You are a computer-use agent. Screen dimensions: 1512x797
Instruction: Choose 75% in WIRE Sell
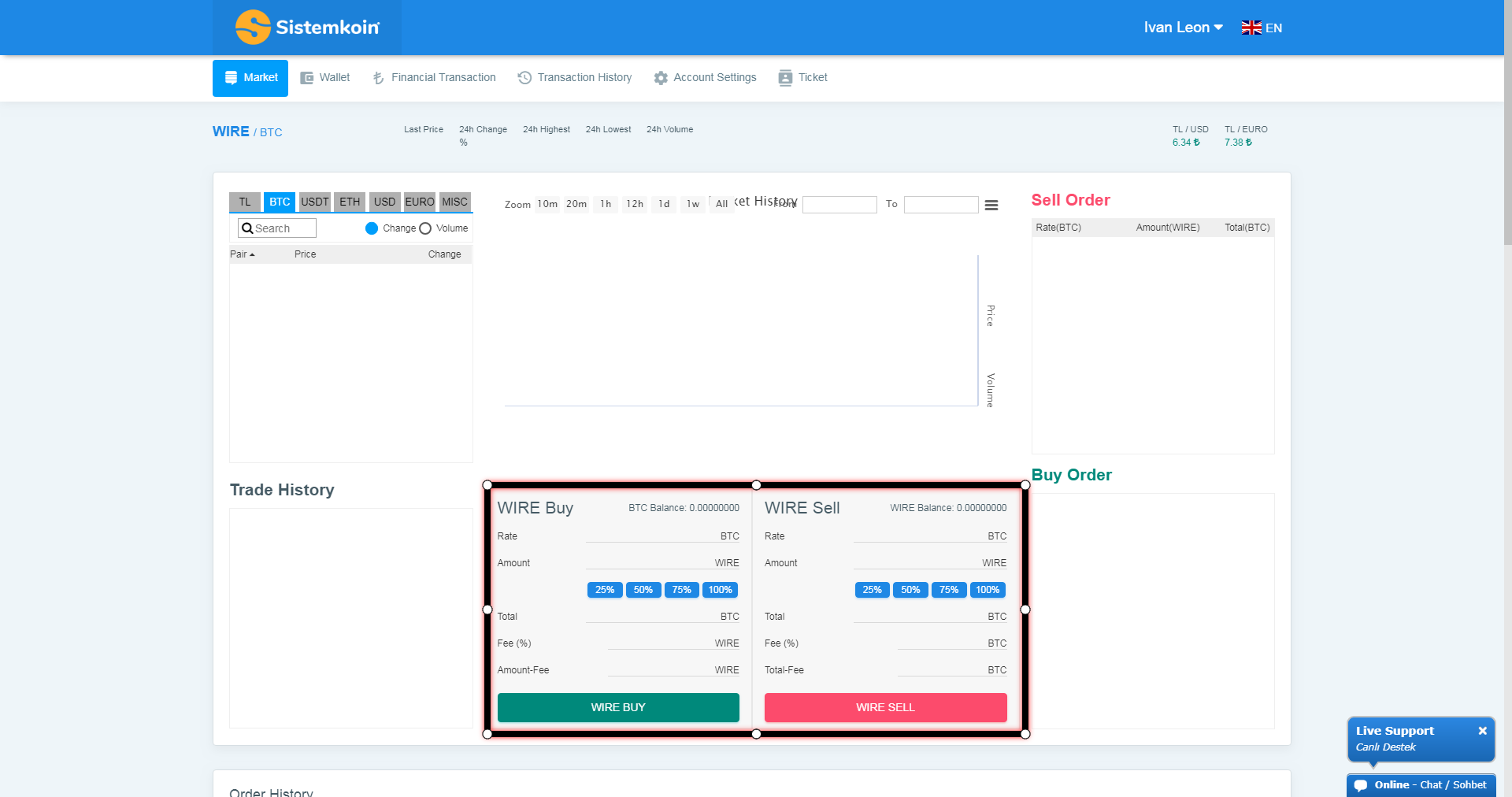[x=949, y=590]
